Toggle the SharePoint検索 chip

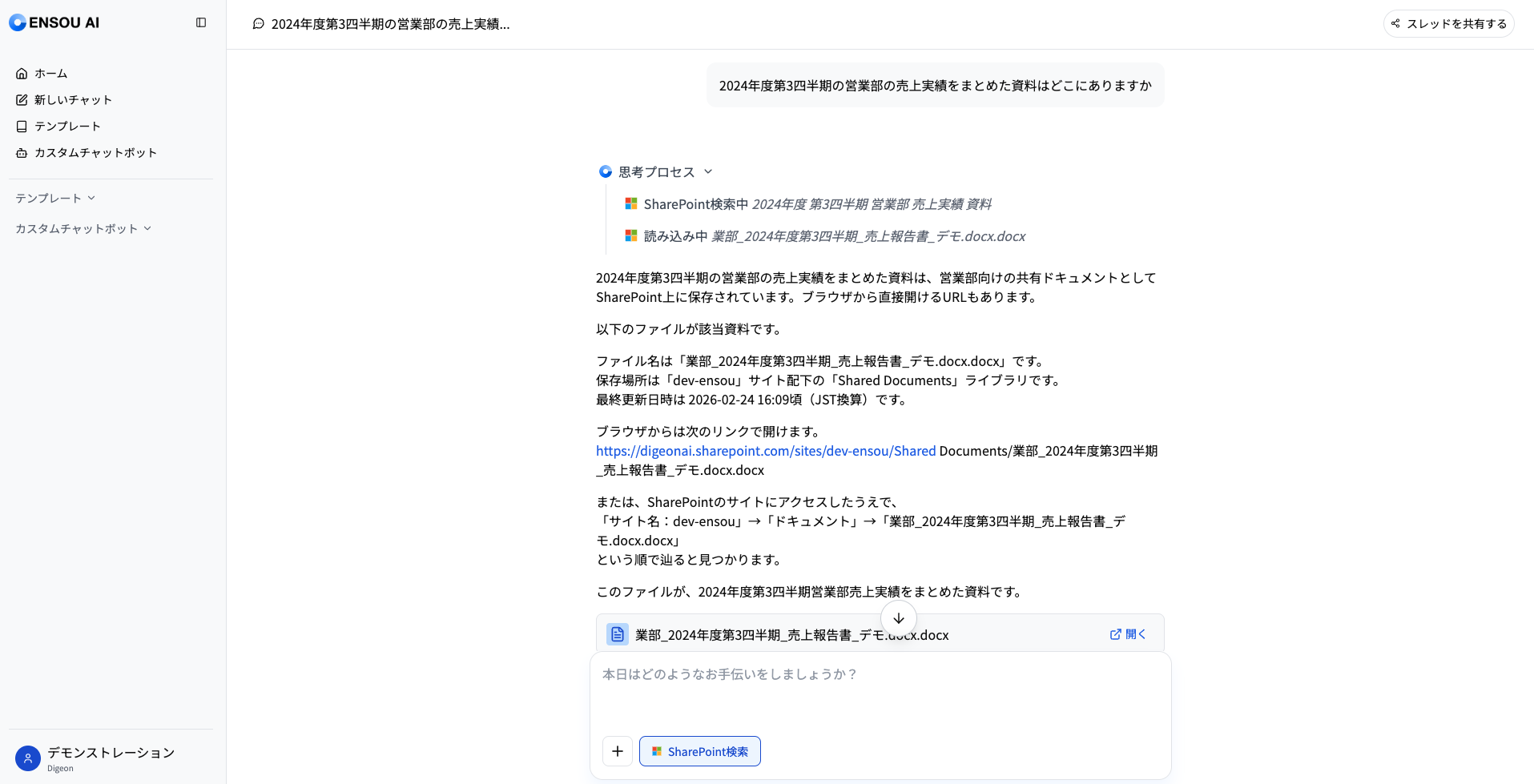point(700,751)
